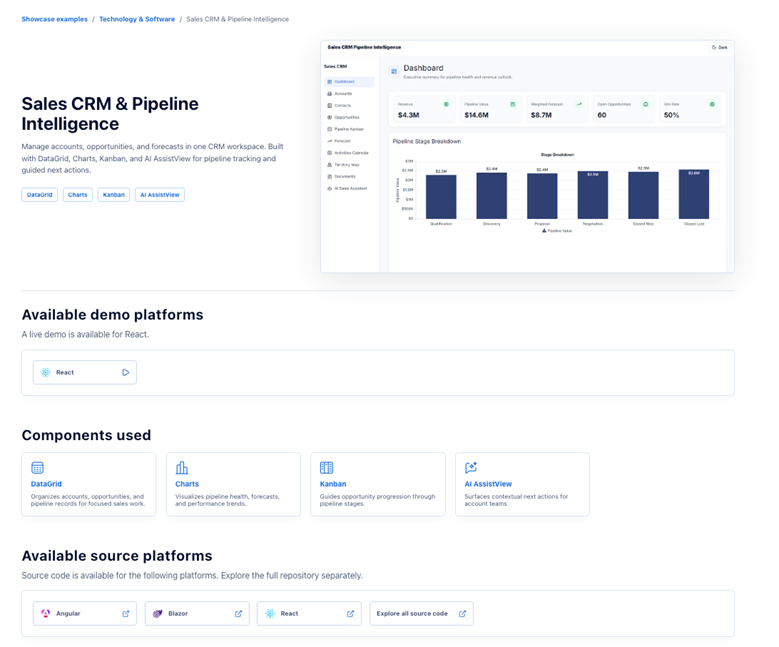Open Charts title link in Components used
Viewport: 779px width, 647px height.
point(187,484)
